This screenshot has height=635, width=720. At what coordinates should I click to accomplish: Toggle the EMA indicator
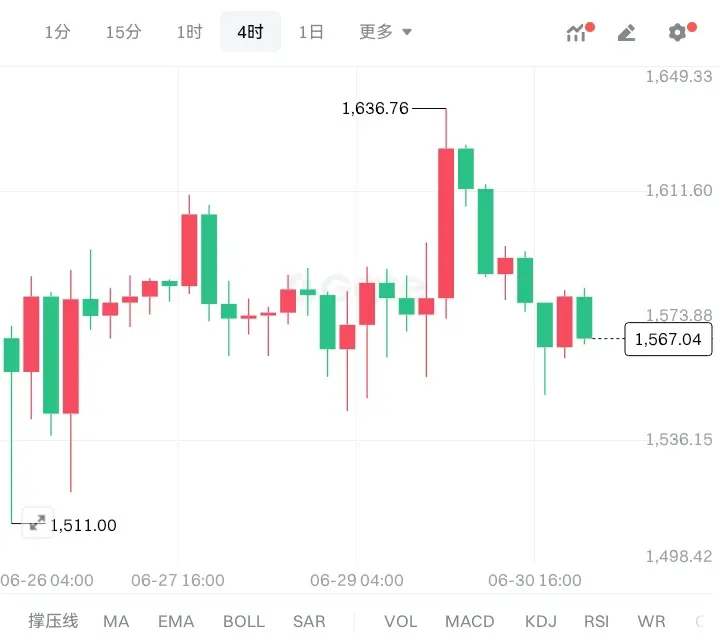coord(176,621)
